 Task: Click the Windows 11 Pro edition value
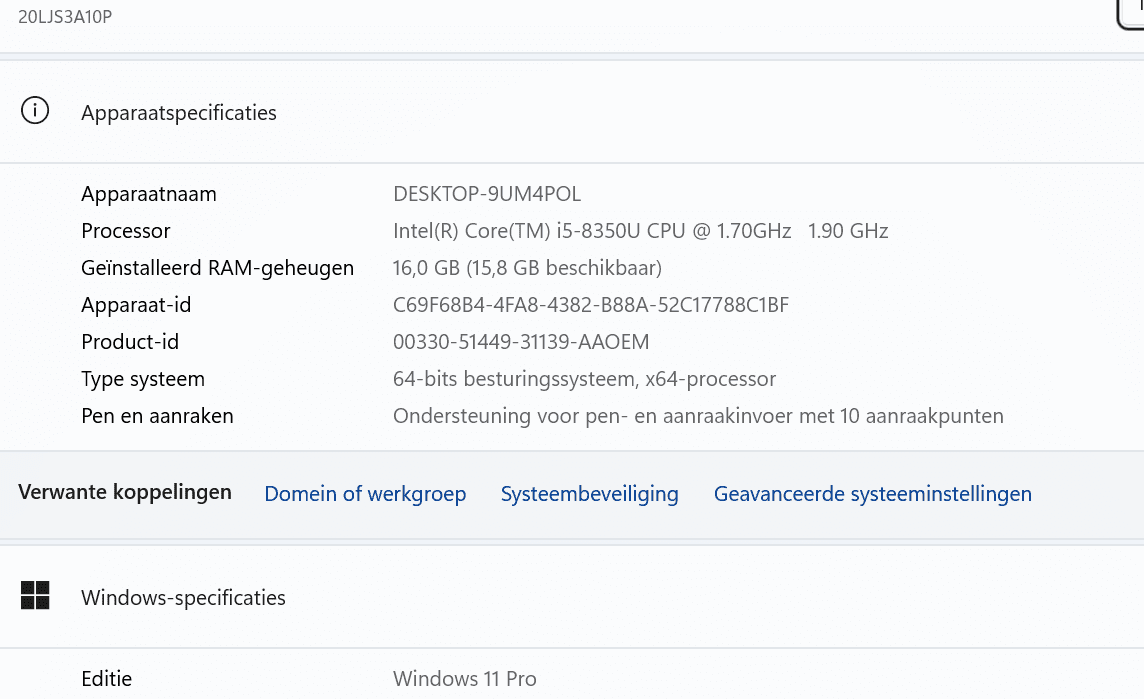click(x=464, y=679)
